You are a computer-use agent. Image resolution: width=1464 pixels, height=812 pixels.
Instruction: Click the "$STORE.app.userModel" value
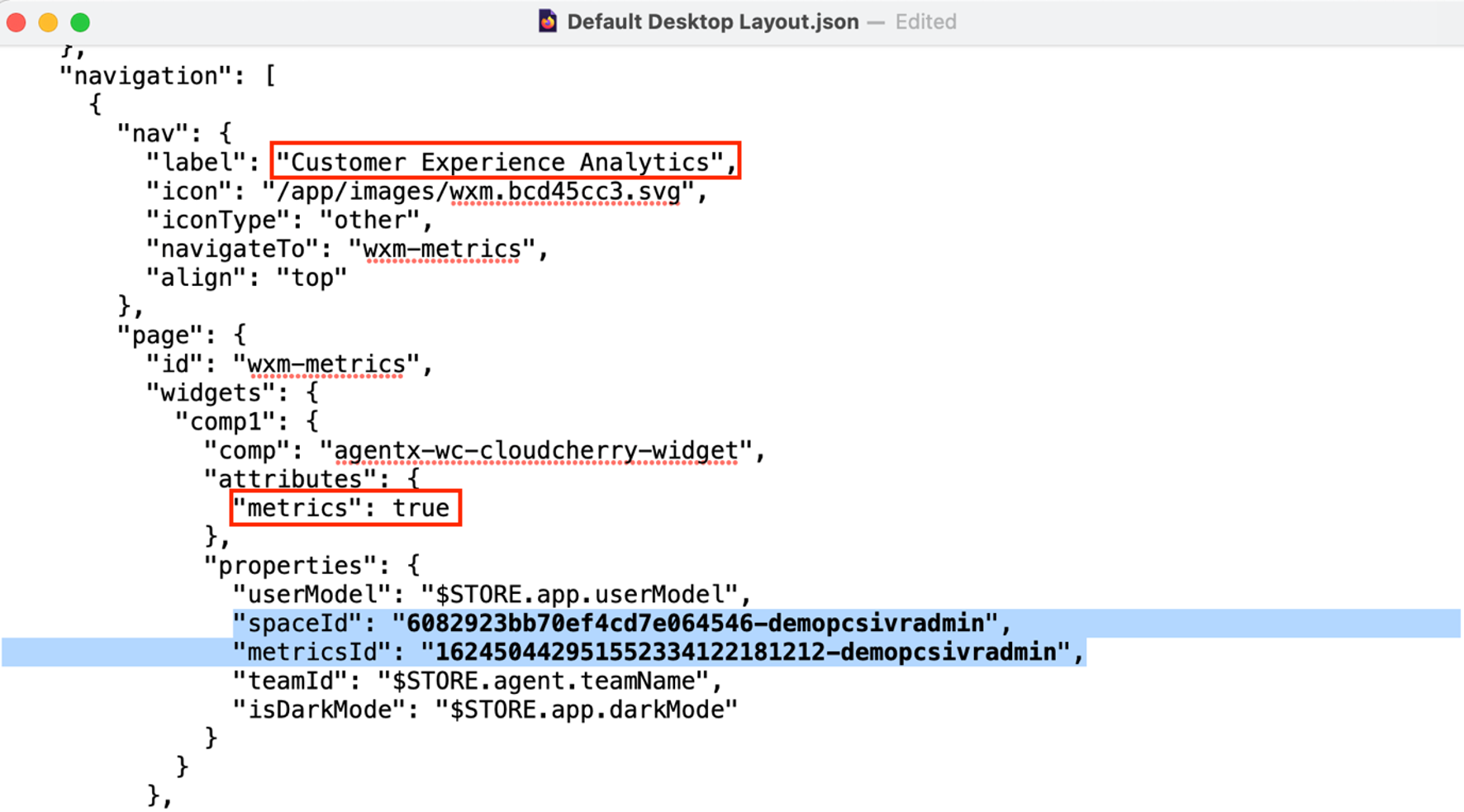coord(579,595)
